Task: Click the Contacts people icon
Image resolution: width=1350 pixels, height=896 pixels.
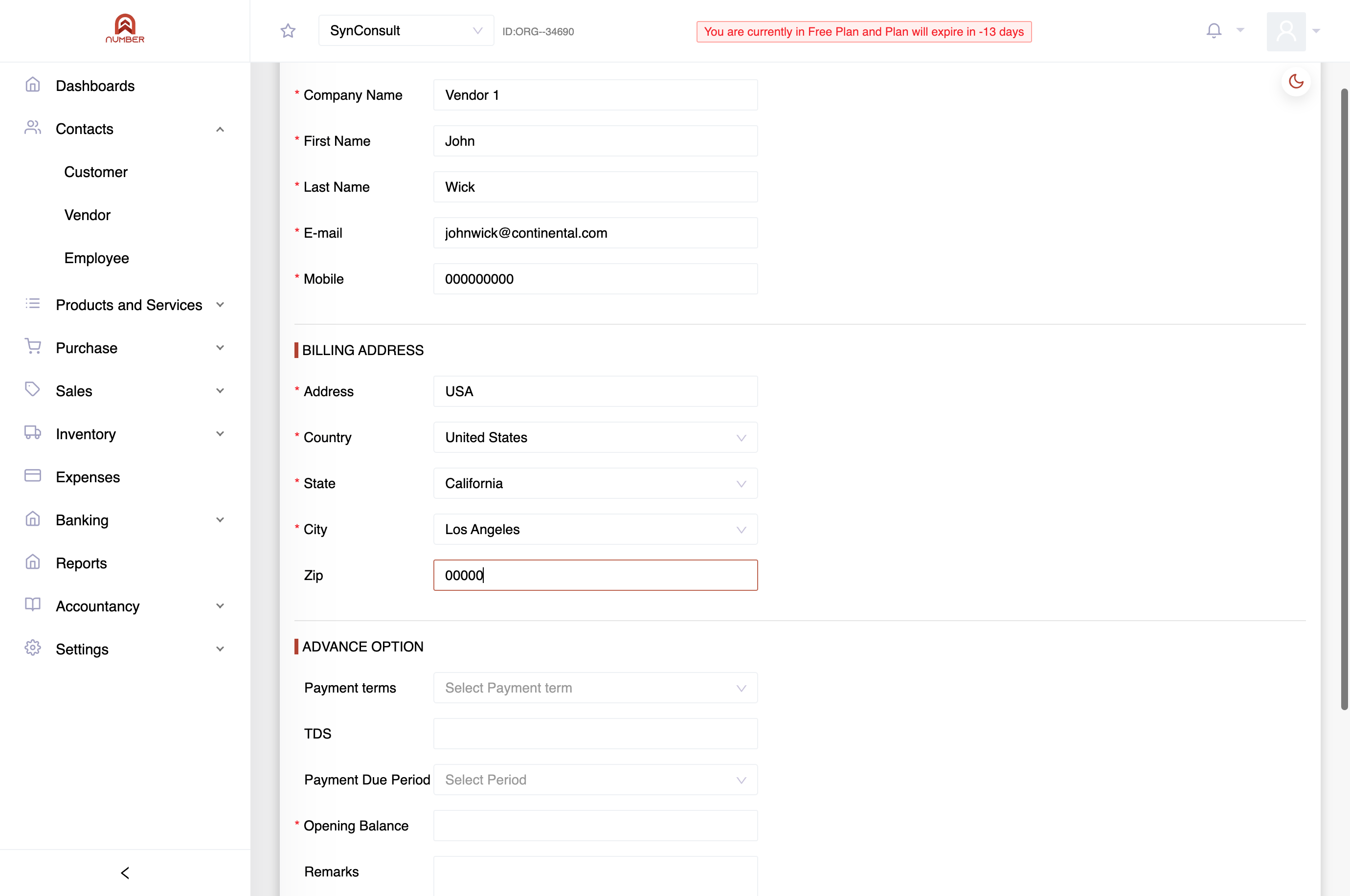Action: click(x=33, y=128)
